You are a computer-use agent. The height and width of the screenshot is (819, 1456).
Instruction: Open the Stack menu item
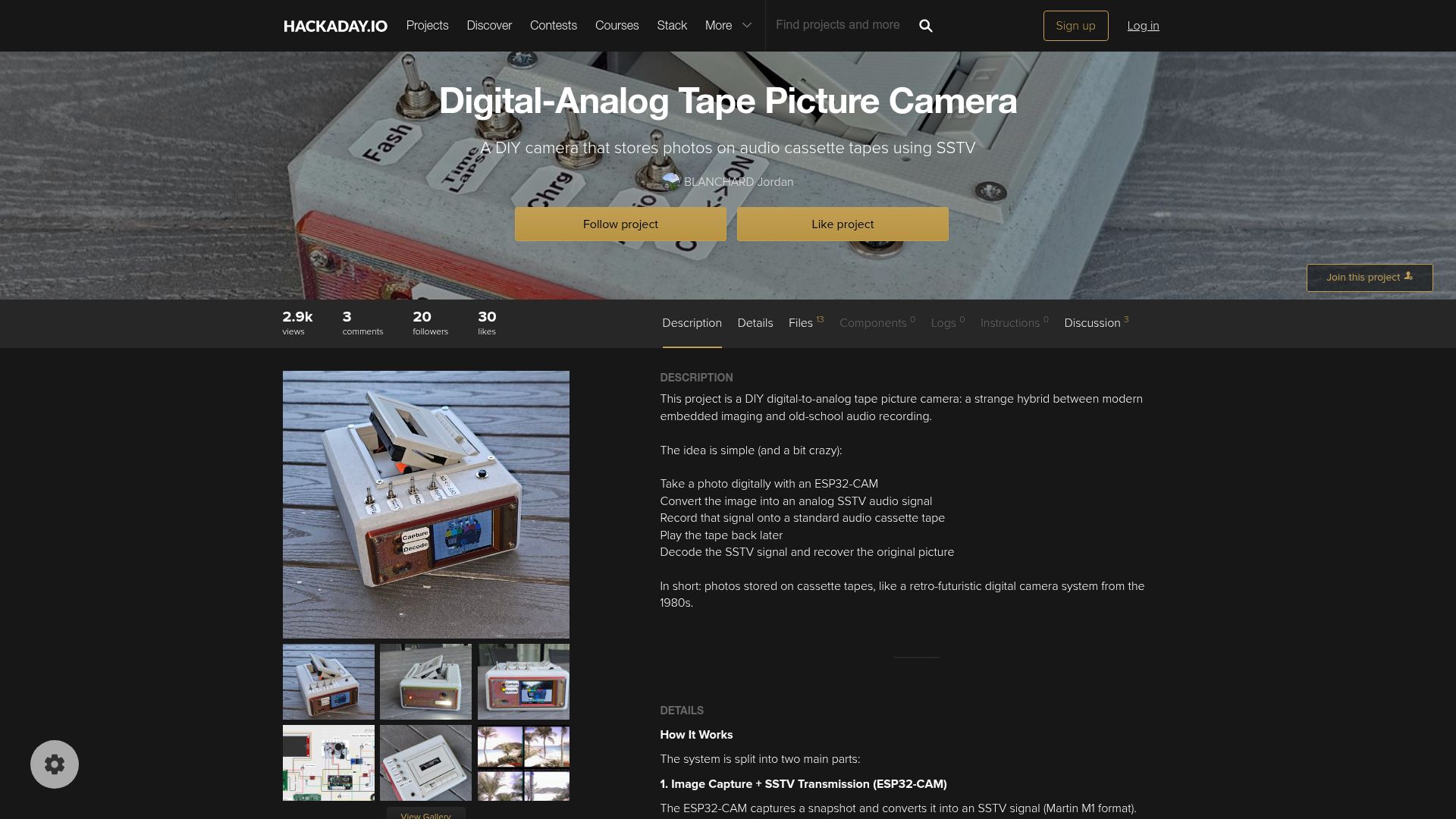coord(672,26)
